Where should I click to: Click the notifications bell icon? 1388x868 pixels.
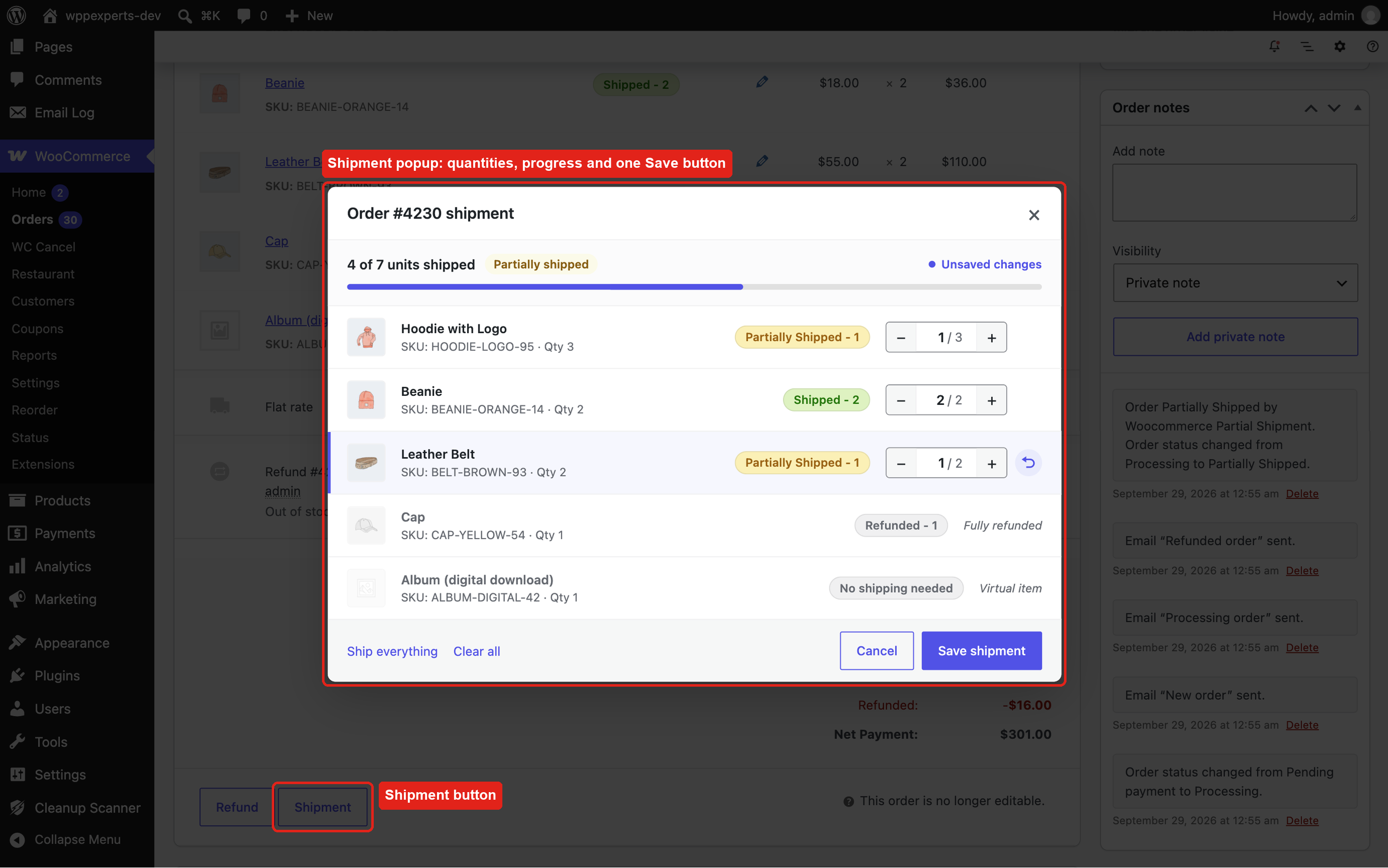coord(1274,46)
